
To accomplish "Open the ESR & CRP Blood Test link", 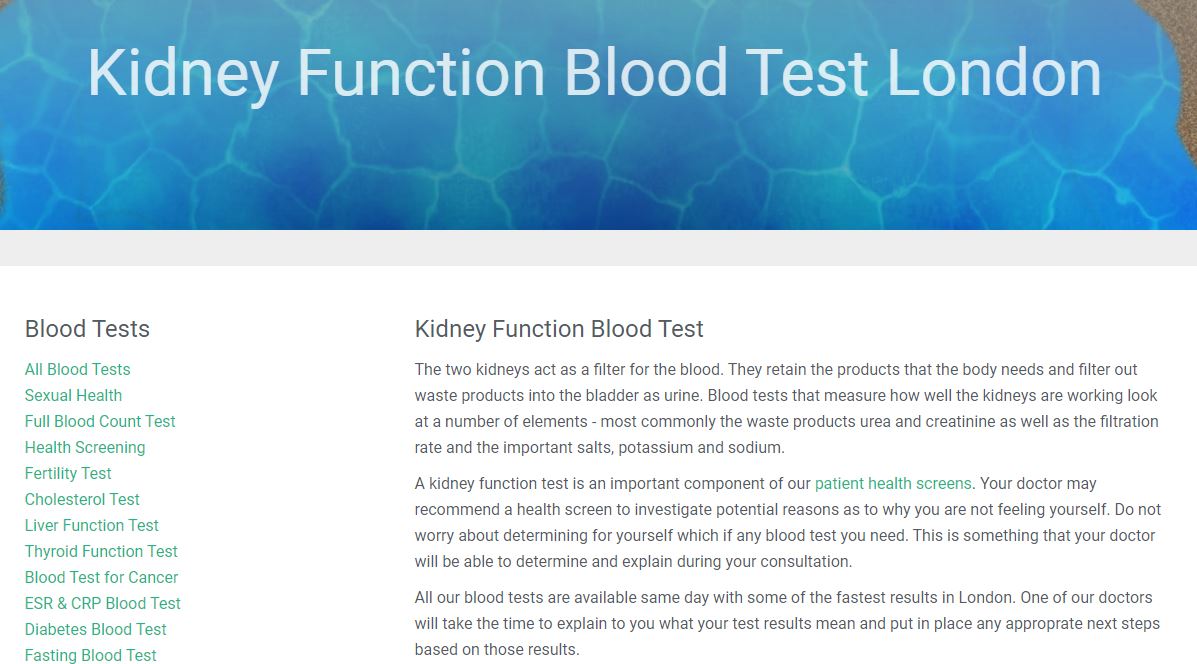I will coord(102,603).
